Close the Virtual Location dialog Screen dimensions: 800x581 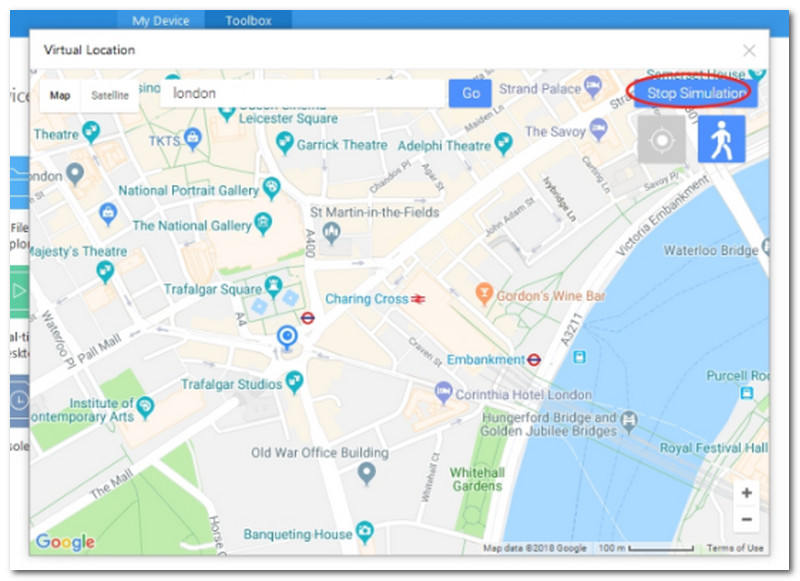pos(749,50)
